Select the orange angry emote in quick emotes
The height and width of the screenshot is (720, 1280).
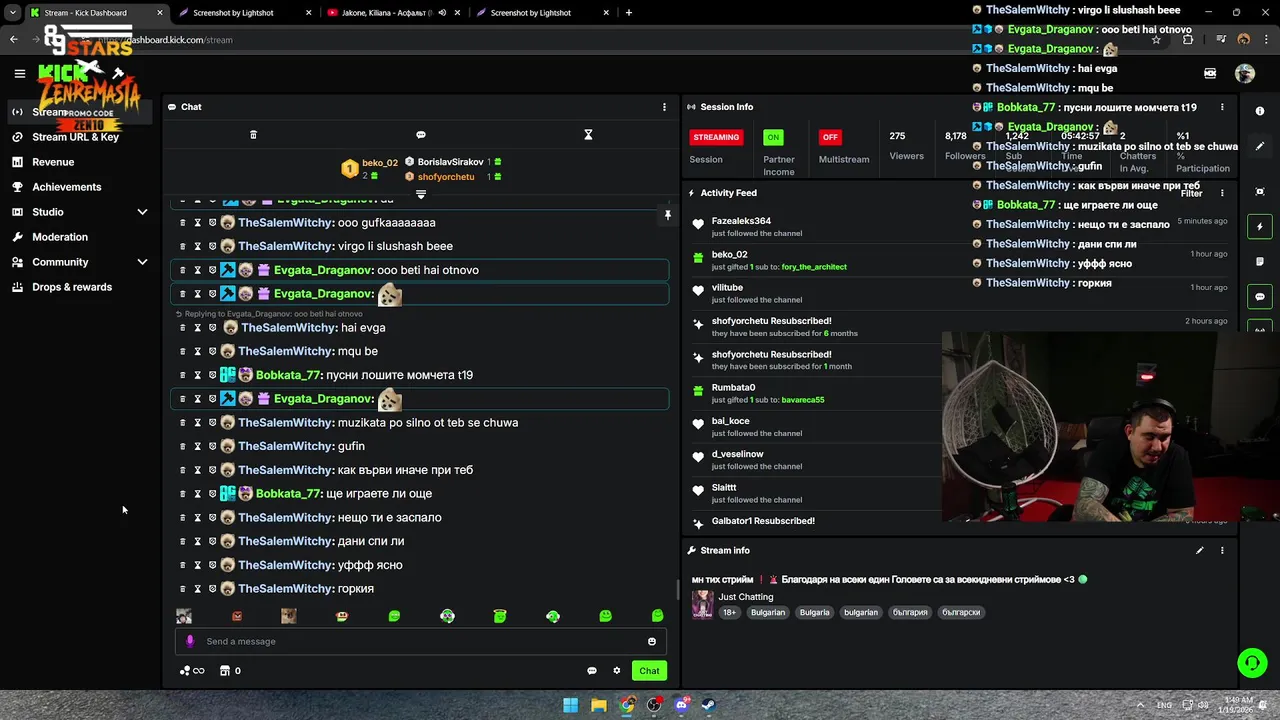pyautogui.click(x=237, y=616)
